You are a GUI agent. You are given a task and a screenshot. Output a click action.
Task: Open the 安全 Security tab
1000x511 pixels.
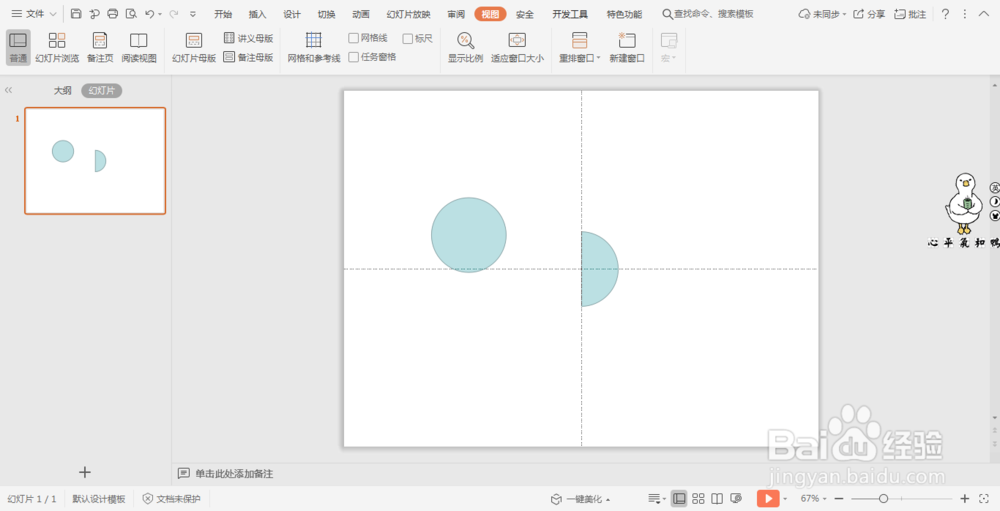(525, 14)
